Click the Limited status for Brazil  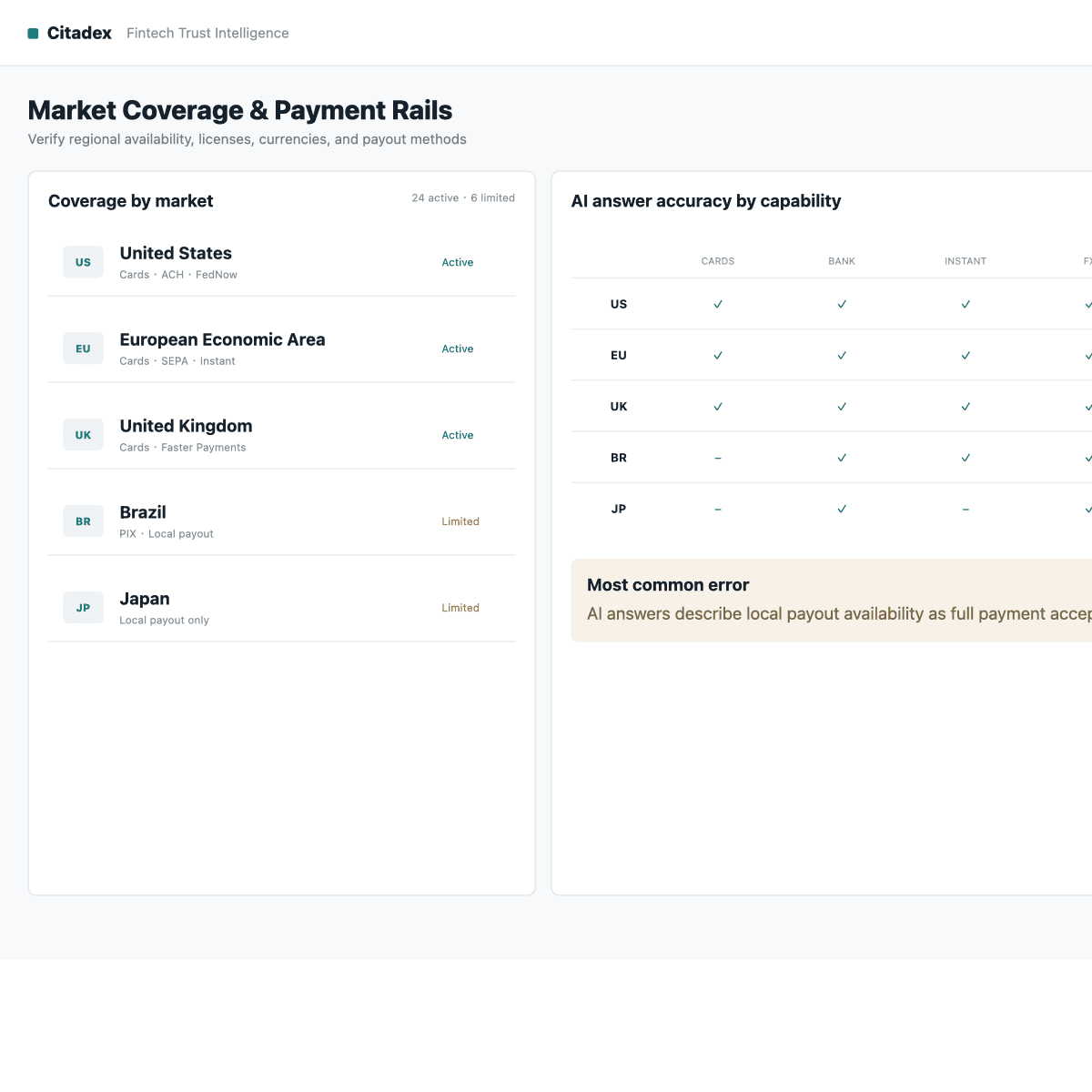pyautogui.click(x=460, y=521)
